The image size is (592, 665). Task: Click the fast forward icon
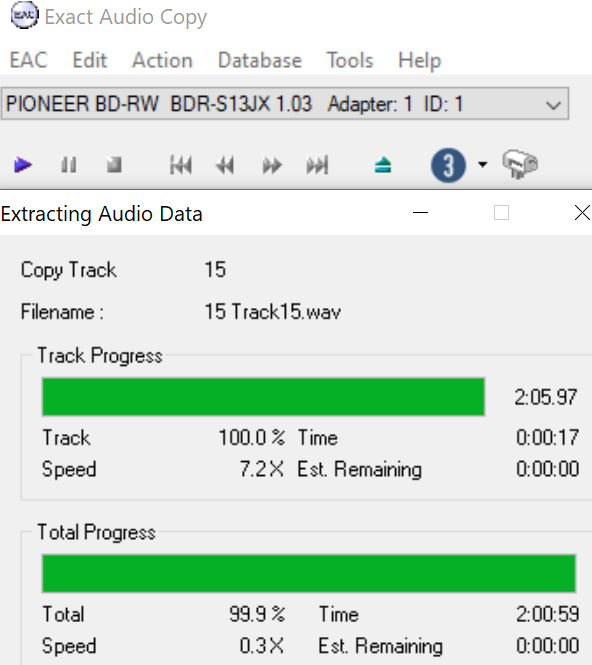click(272, 165)
